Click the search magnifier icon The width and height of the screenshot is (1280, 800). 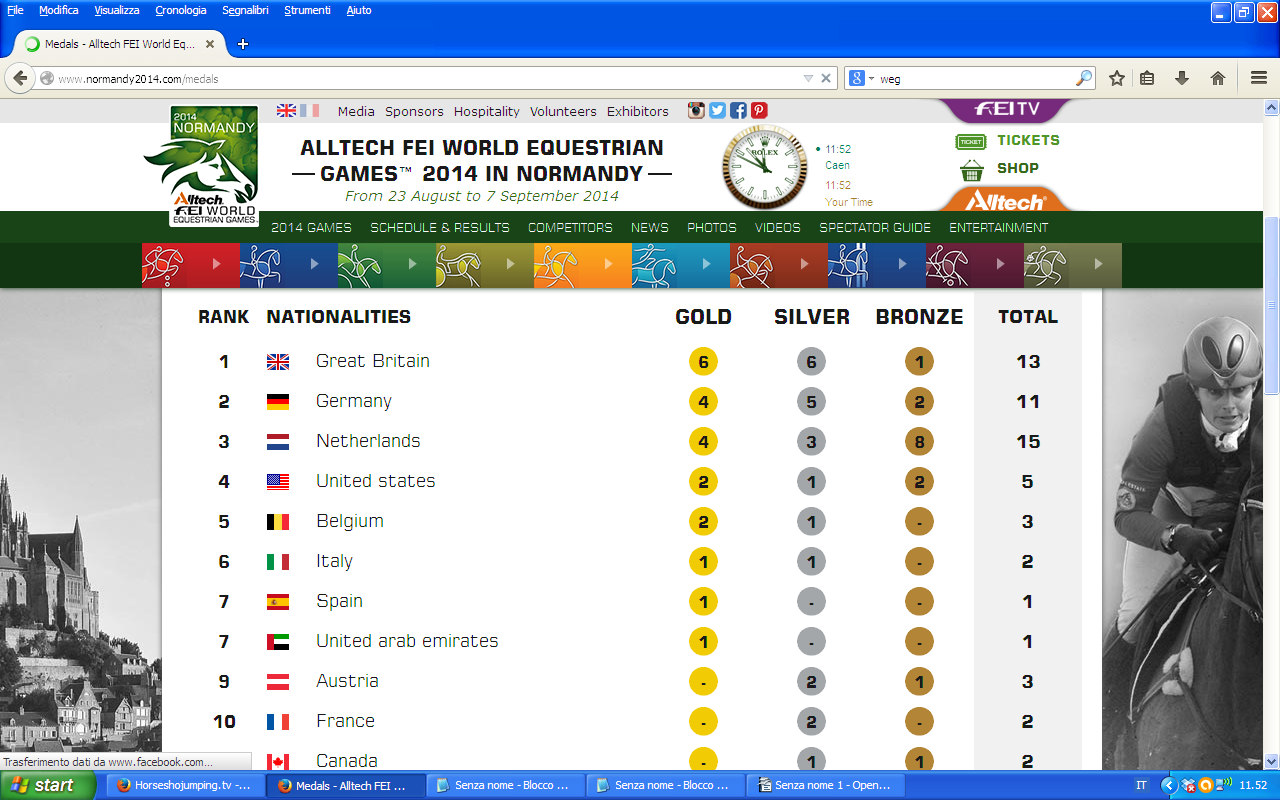1084,78
